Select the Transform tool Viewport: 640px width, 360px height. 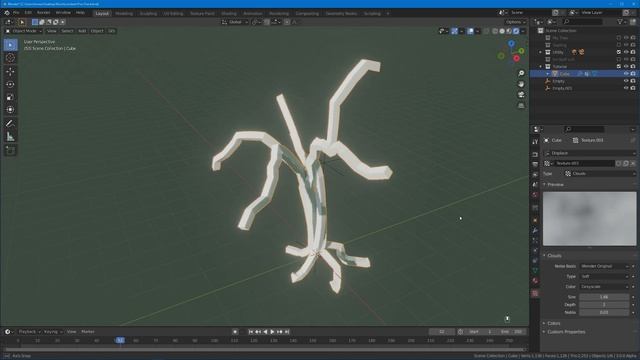click(x=11, y=110)
